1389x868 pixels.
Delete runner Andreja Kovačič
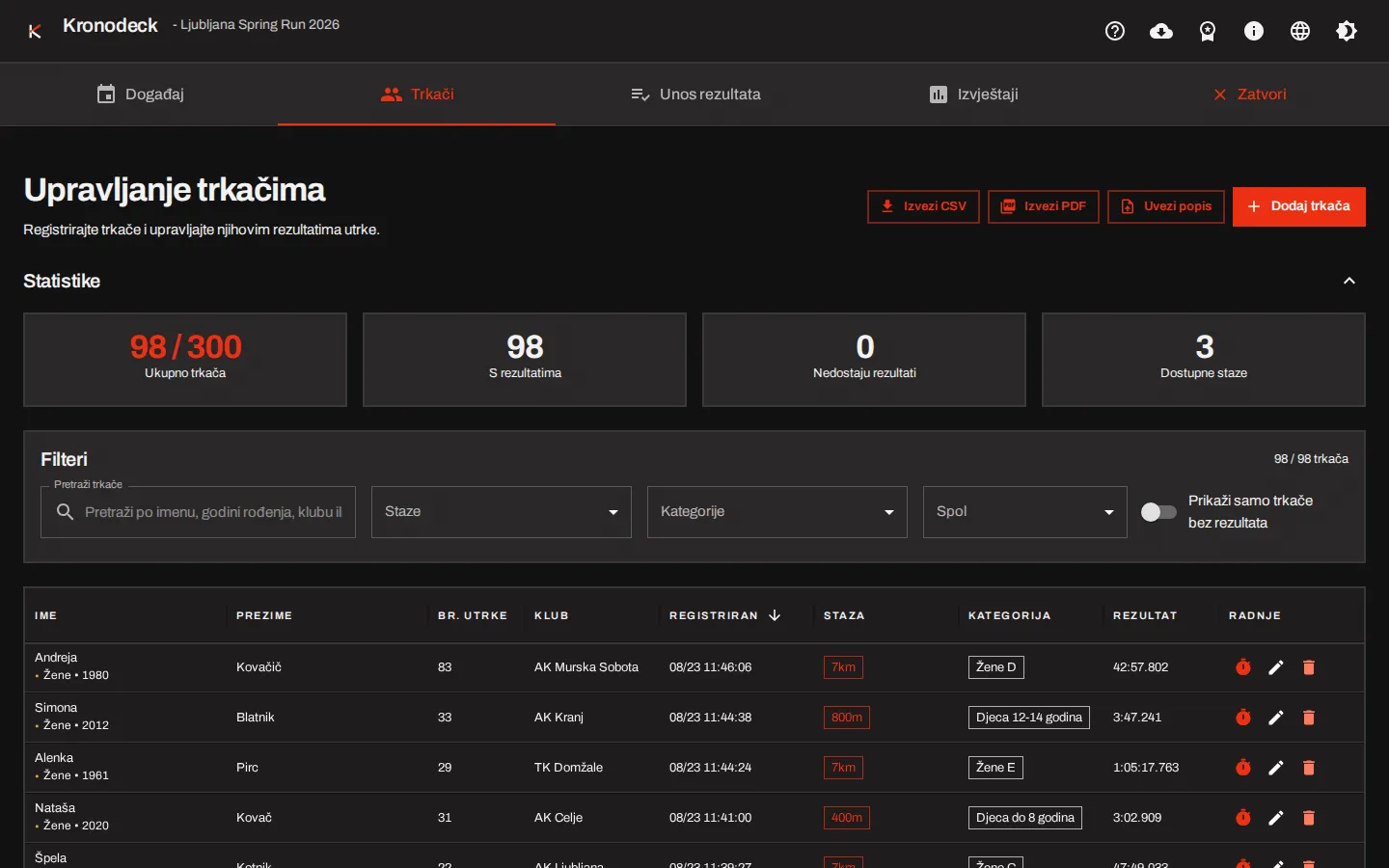[1309, 667]
